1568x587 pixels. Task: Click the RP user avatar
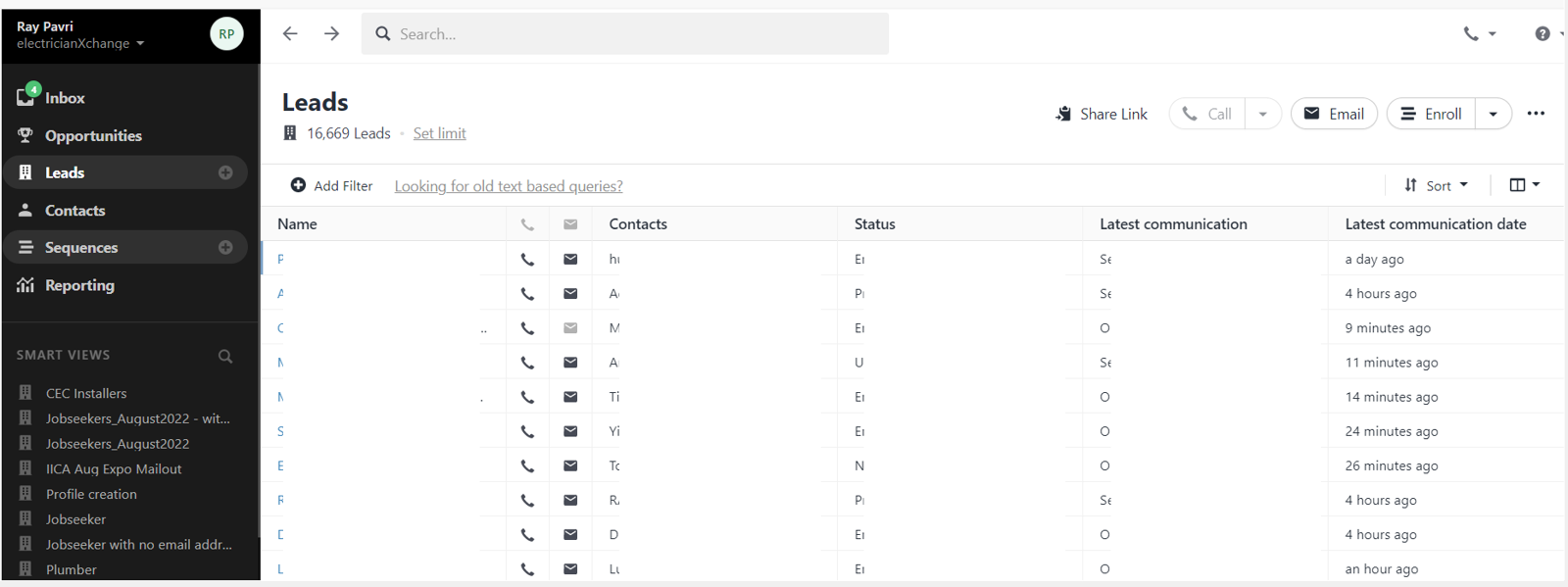pos(226,33)
